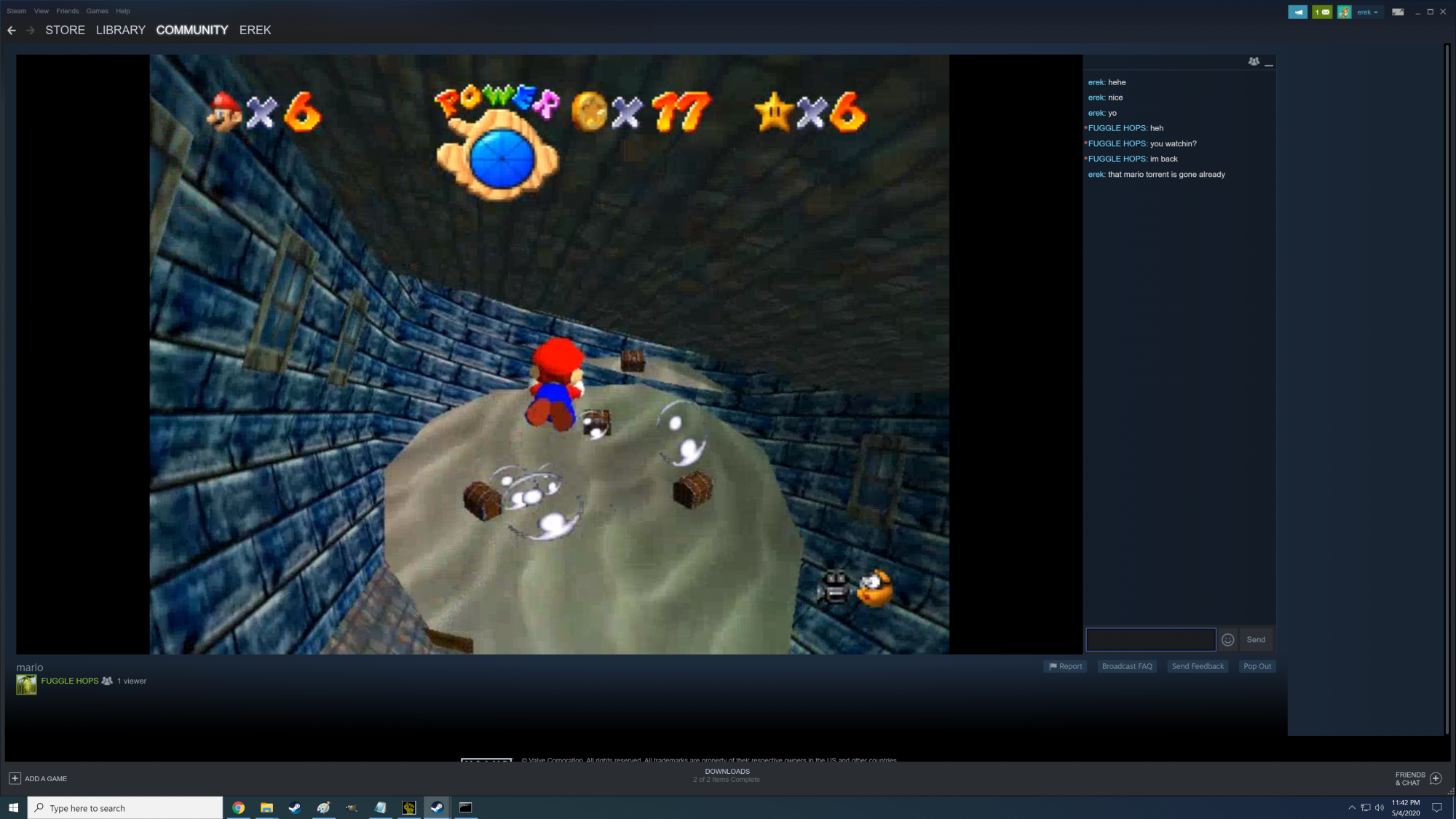1456x819 pixels.
Task: Open the Friends menu
Action: pyautogui.click(x=67, y=11)
